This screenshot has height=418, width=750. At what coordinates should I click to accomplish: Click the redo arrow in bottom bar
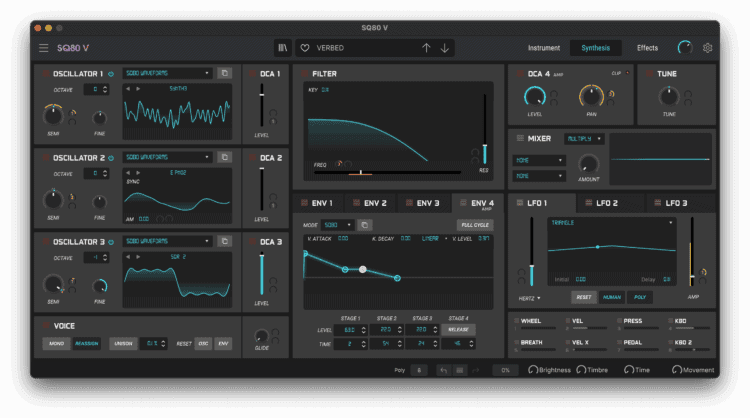coord(475,370)
